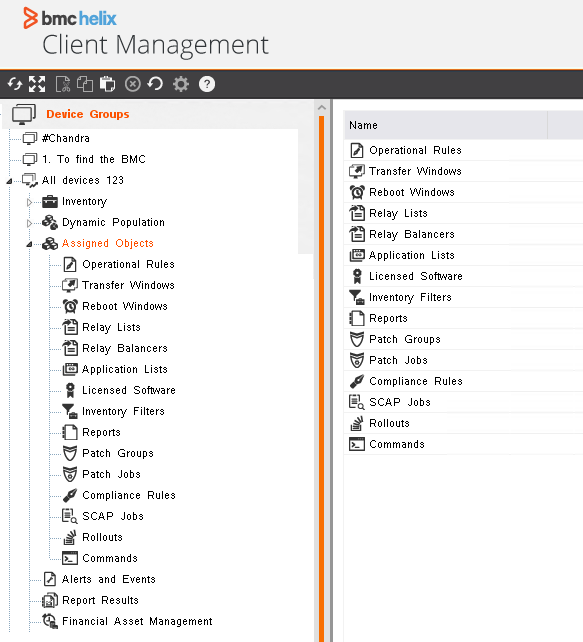This screenshot has width=583, height=642.
Task: Click the expand-to-fullscreen arrows toolbar icon
Action: (37, 84)
